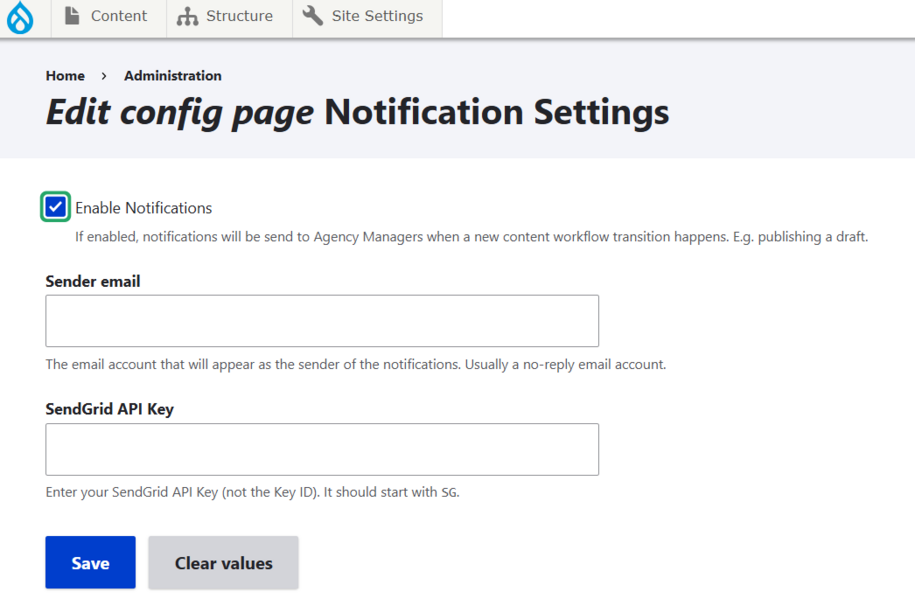Click the Structure hierarchy icon
The width and height of the screenshot is (915, 613).
187,17
